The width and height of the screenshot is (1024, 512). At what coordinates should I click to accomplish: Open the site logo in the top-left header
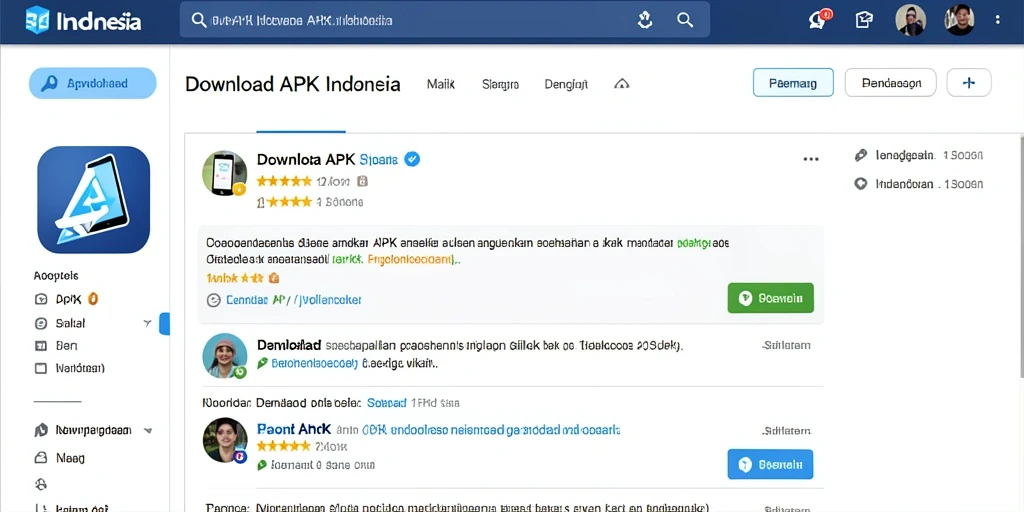(83, 20)
